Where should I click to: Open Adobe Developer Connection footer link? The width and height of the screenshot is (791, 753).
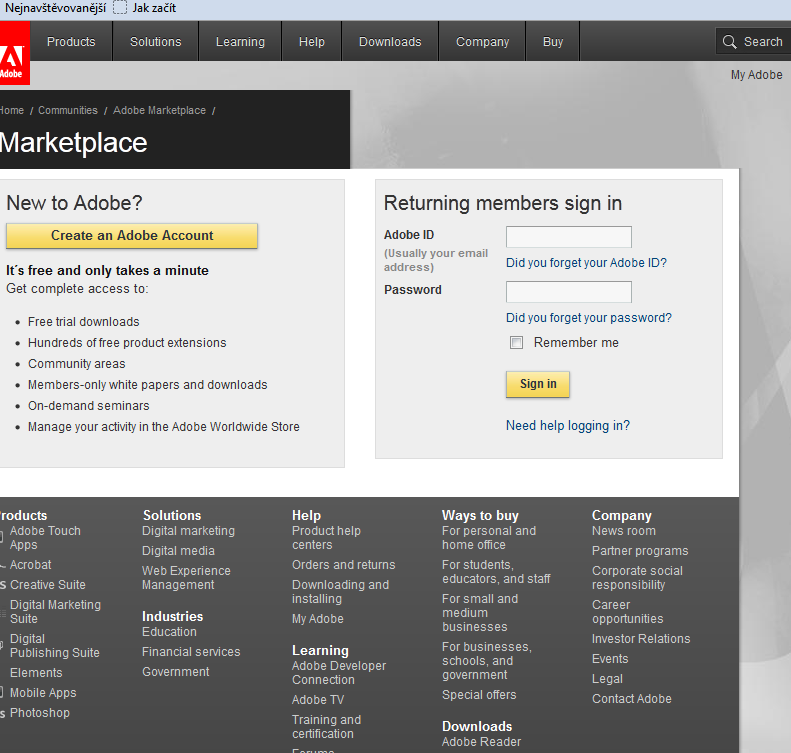pos(338,673)
